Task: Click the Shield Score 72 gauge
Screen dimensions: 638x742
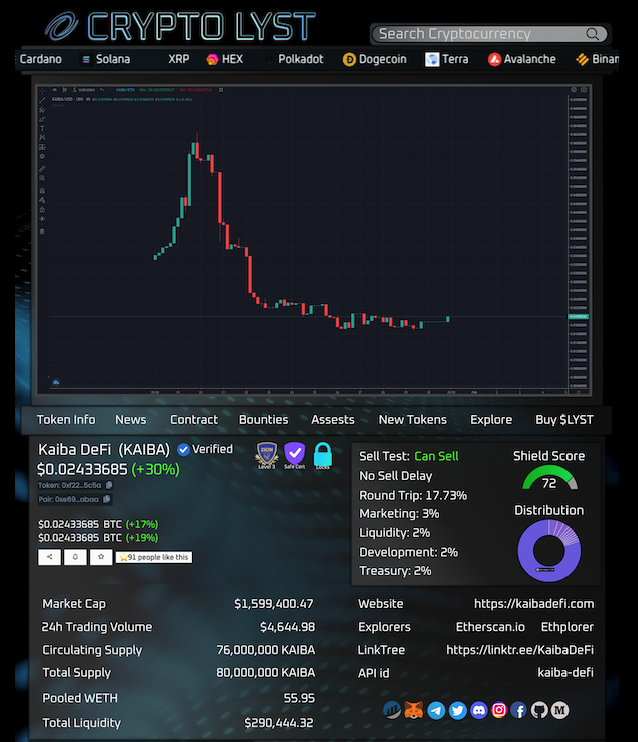Action: 549,478
